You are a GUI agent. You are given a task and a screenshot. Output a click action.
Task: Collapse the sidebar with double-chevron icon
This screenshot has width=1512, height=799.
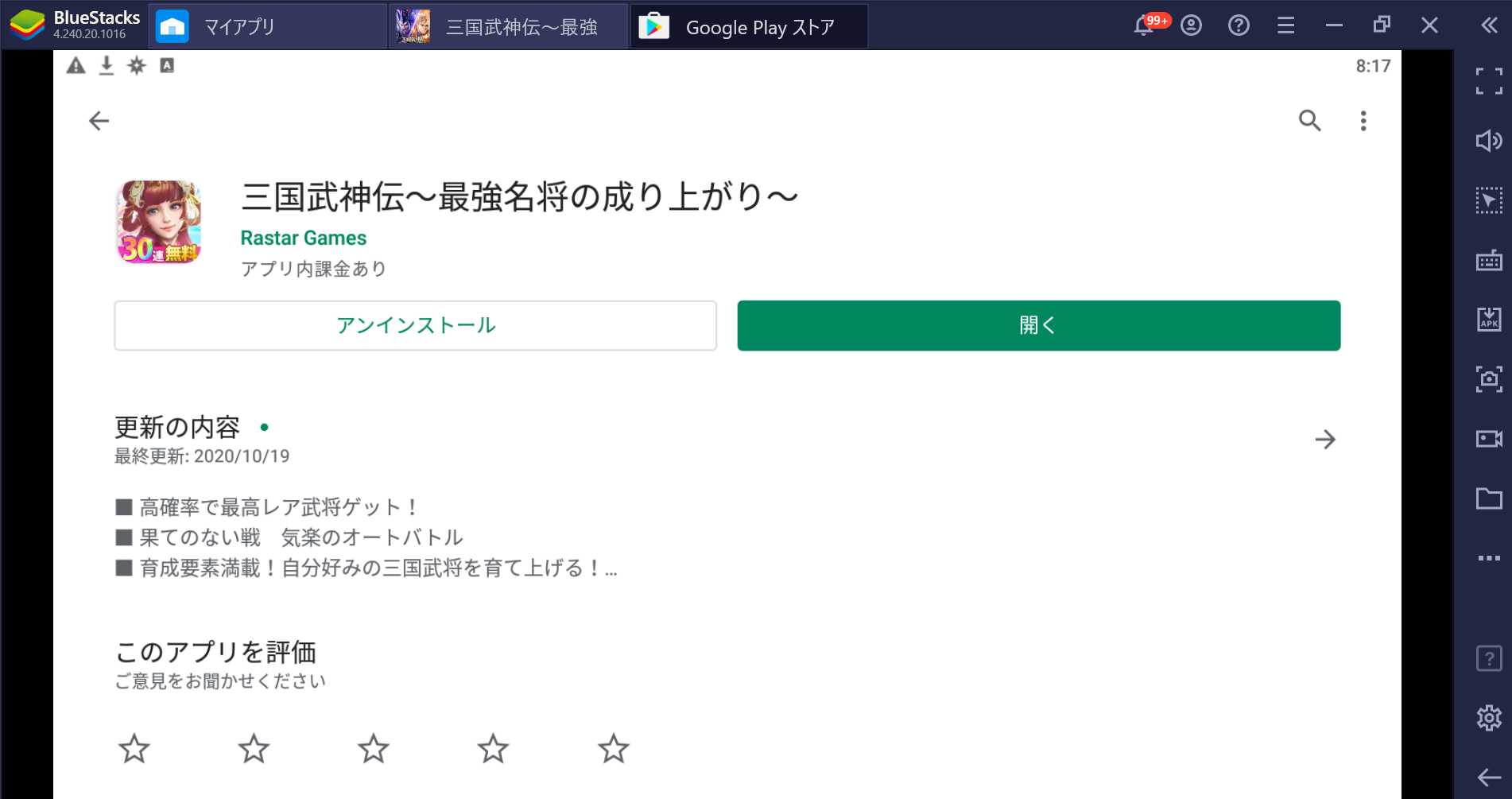[x=1489, y=25]
